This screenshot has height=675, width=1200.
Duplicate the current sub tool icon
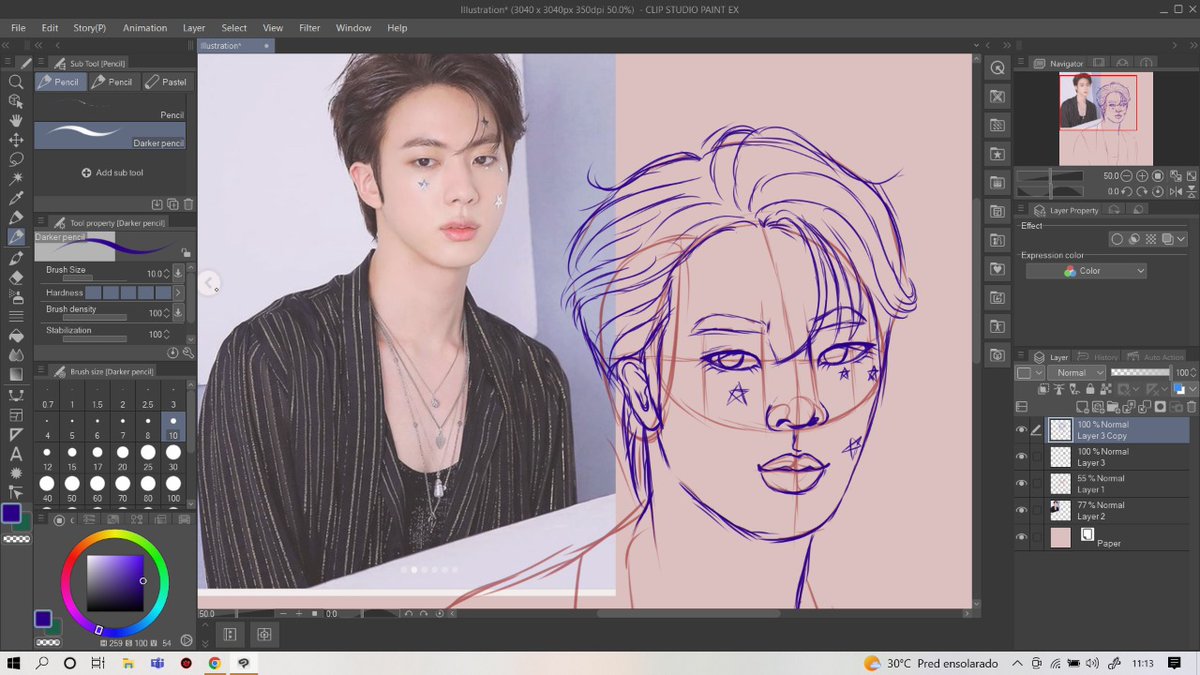click(173, 204)
